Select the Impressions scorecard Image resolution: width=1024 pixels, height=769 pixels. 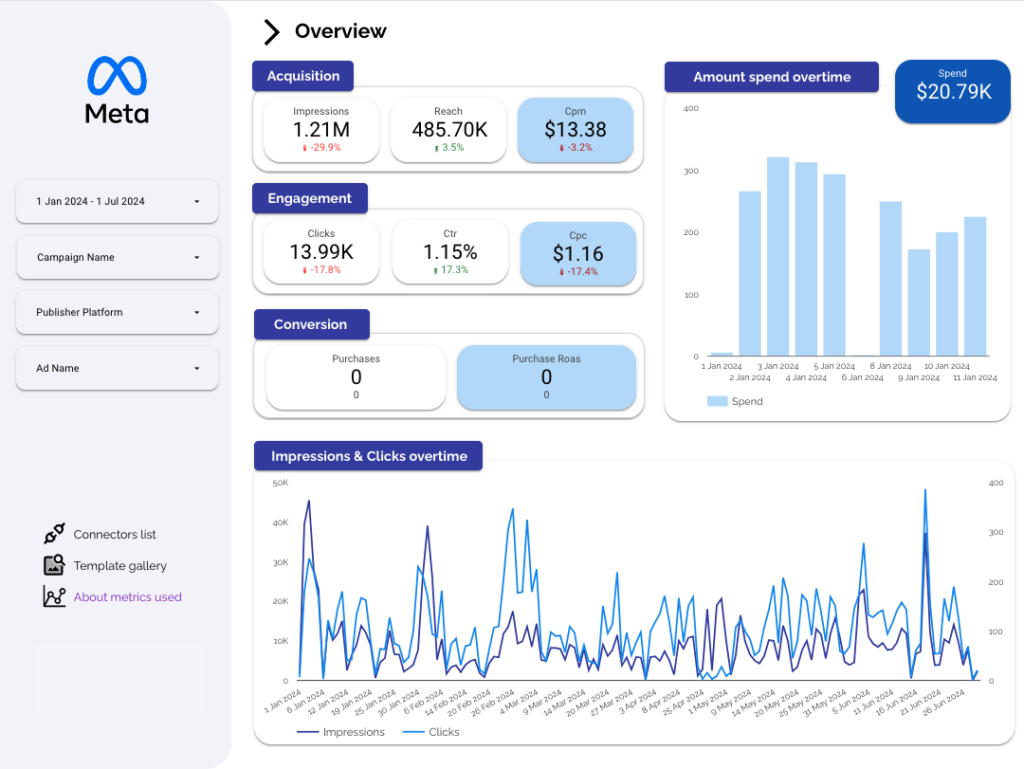[321, 129]
